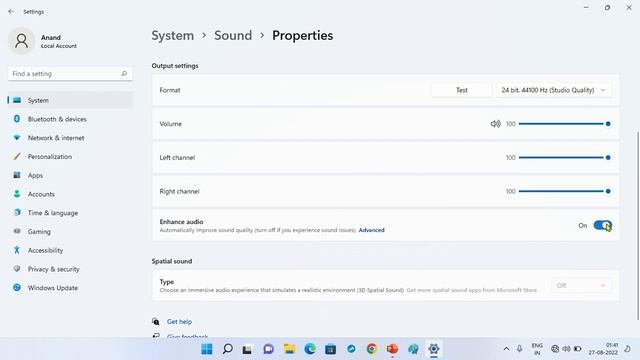This screenshot has width=640, height=360.
Task: Click the search magnifier in Find a setting
Action: pyautogui.click(x=124, y=73)
